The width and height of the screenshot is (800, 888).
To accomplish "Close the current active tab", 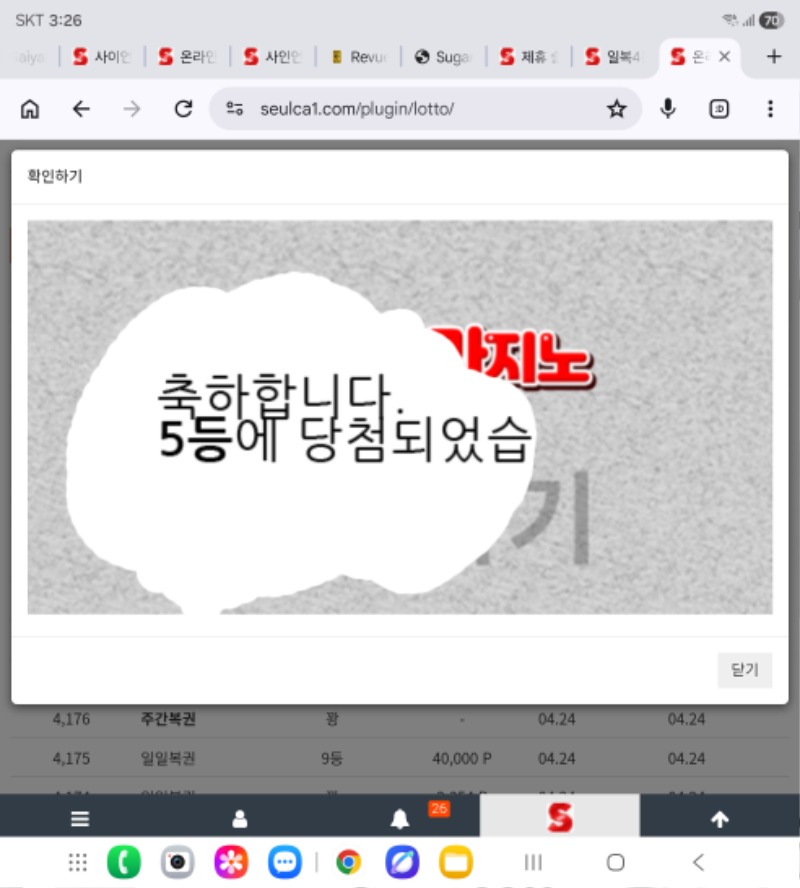I will (x=725, y=57).
